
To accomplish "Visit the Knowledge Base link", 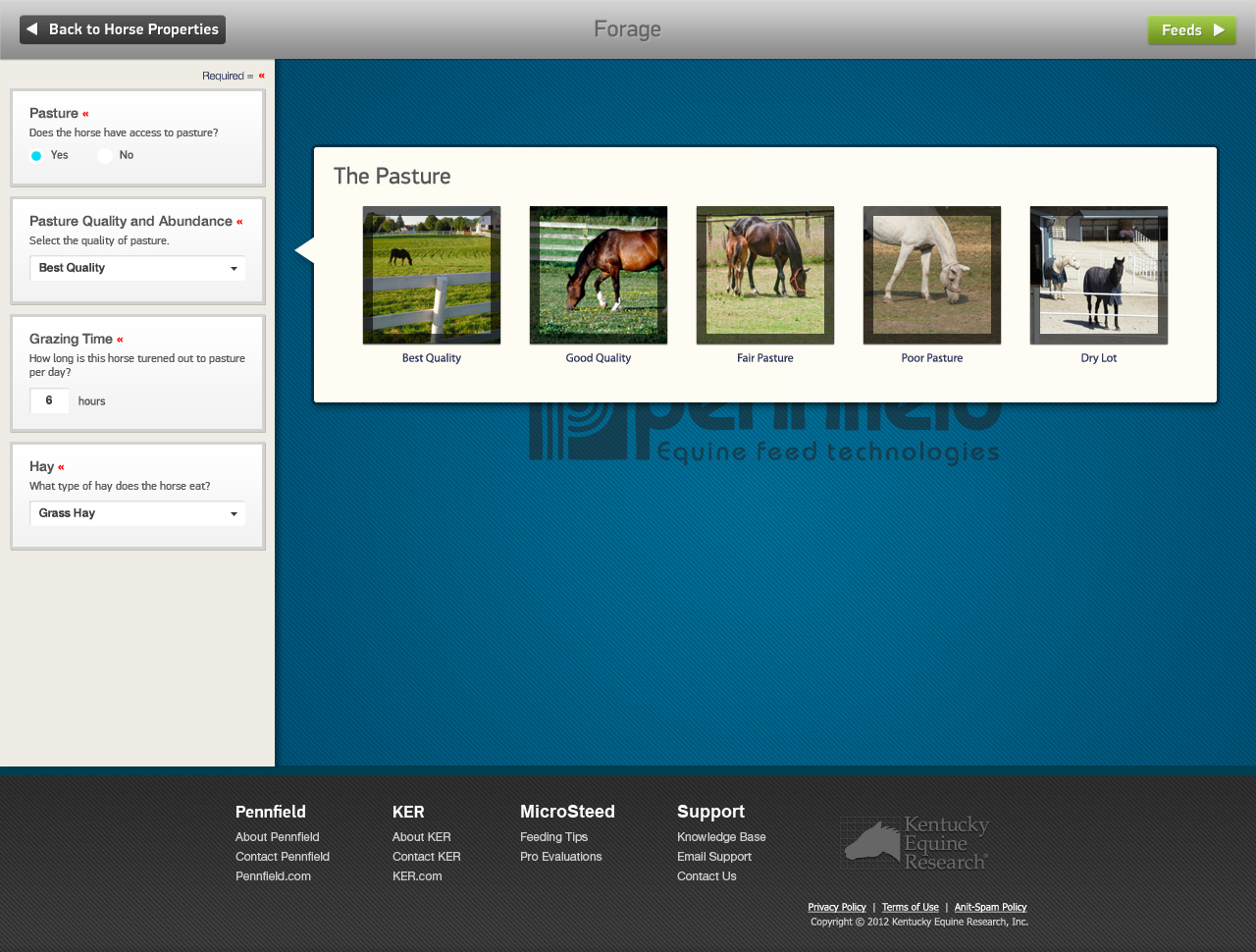I will click(x=721, y=837).
